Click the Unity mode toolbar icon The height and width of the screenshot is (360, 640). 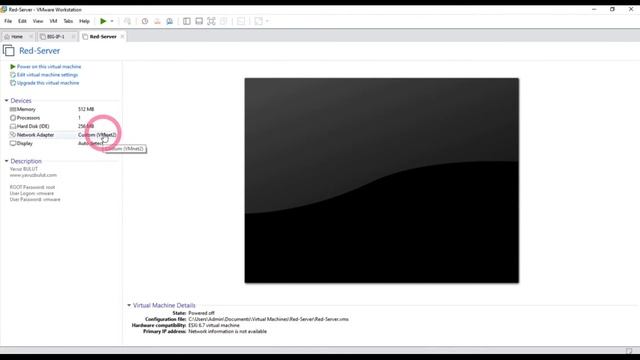(223, 21)
